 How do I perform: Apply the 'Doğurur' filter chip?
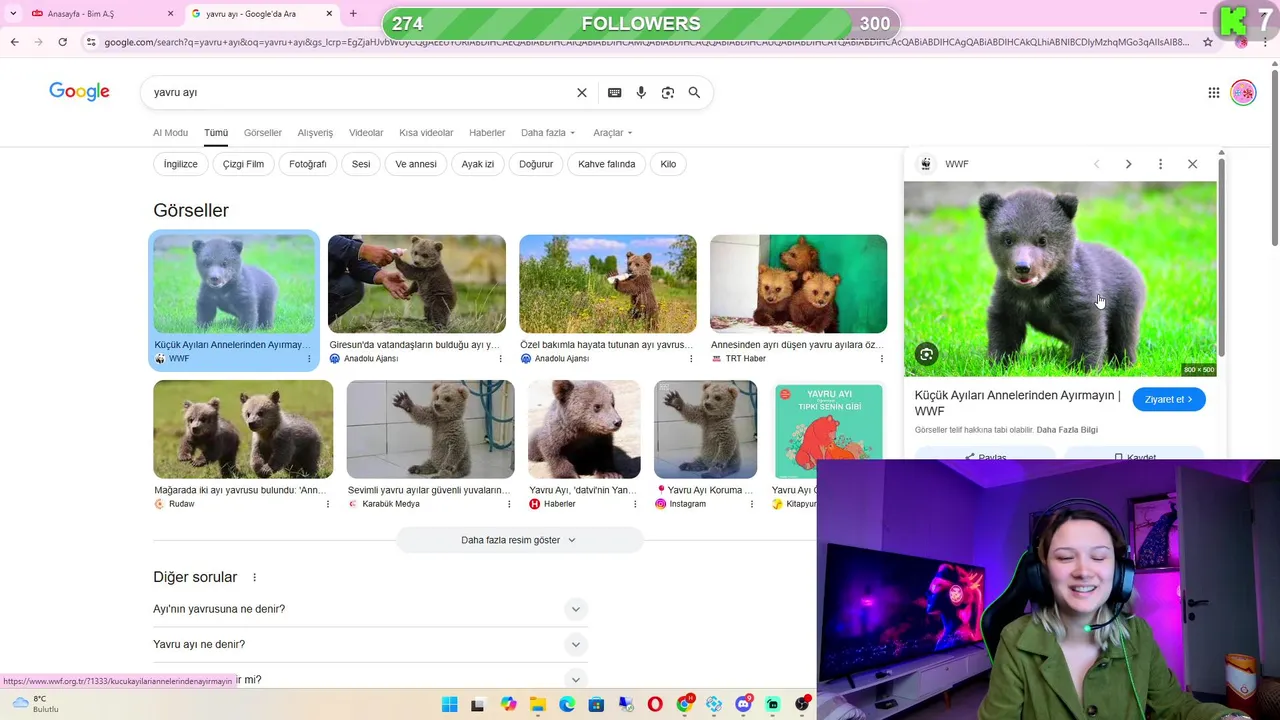[x=536, y=164]
